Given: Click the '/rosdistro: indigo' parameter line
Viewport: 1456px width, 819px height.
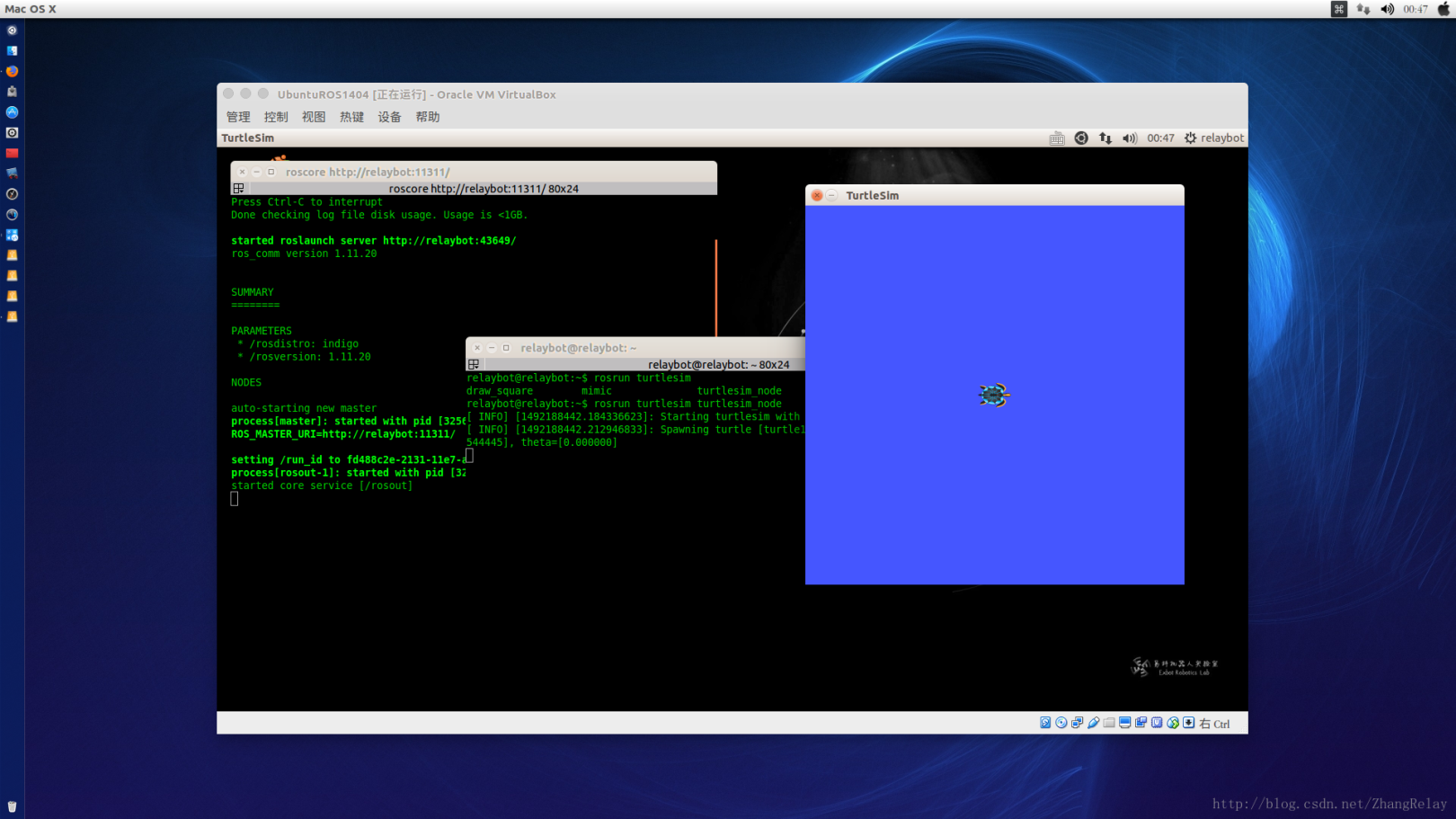Looking at the screenshot, I should pos(297,343).
